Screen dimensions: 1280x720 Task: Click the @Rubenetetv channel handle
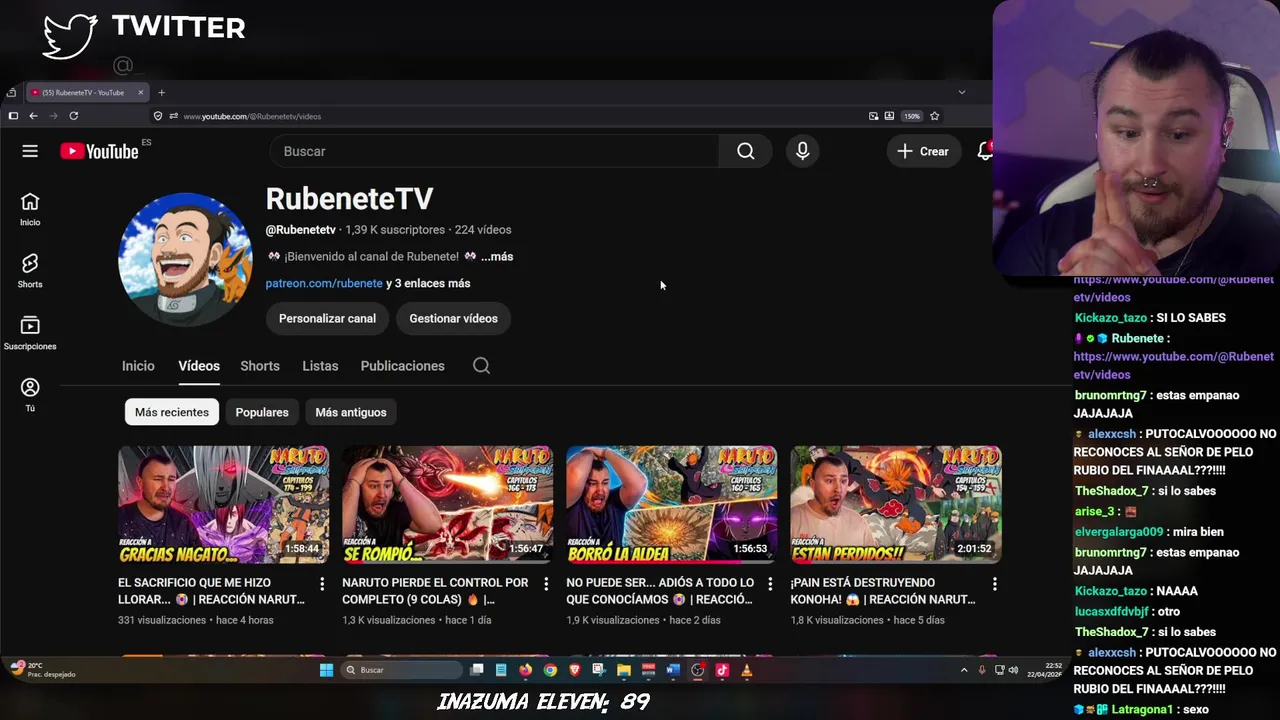[300, 230]
